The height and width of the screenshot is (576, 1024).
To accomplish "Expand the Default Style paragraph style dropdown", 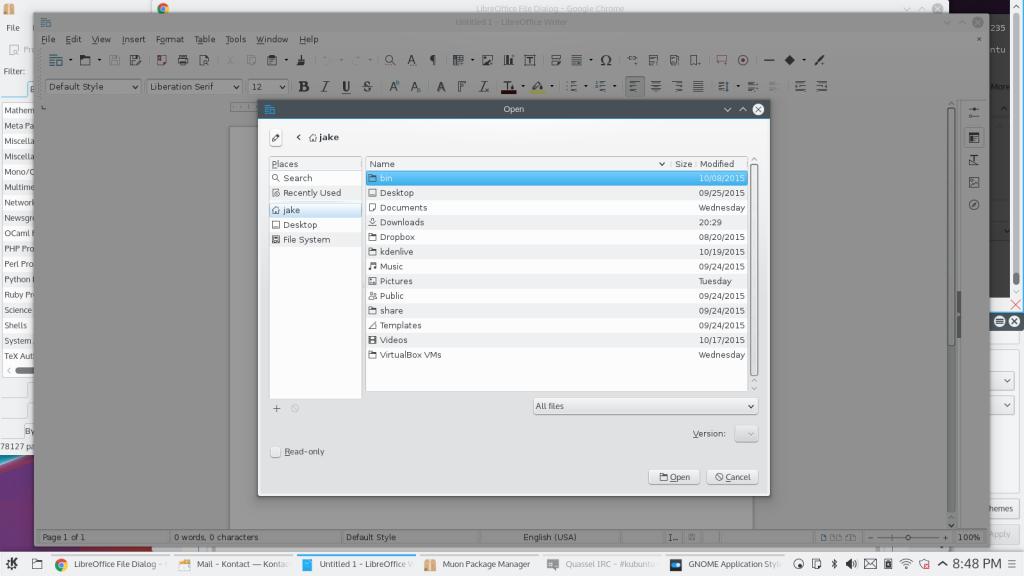I will click(x=93, y=87).
